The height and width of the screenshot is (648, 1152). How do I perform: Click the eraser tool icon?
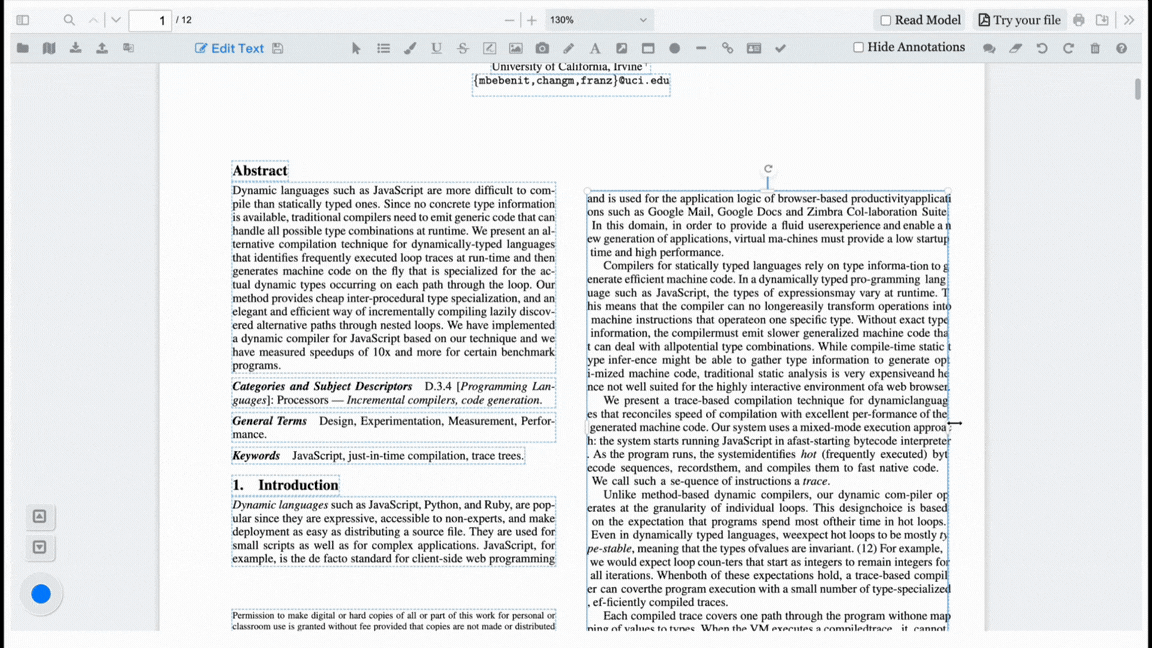1015,48
